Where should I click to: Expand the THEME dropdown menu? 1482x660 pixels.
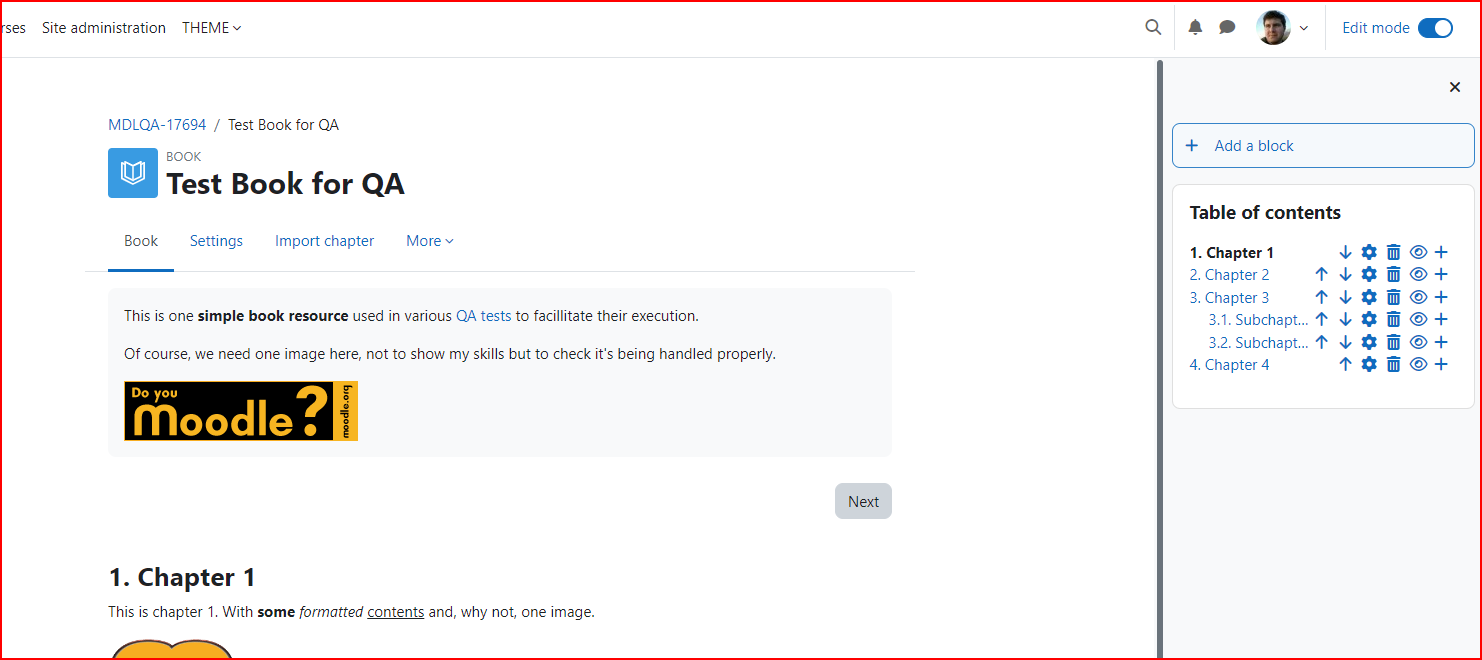tap(212, 28)
